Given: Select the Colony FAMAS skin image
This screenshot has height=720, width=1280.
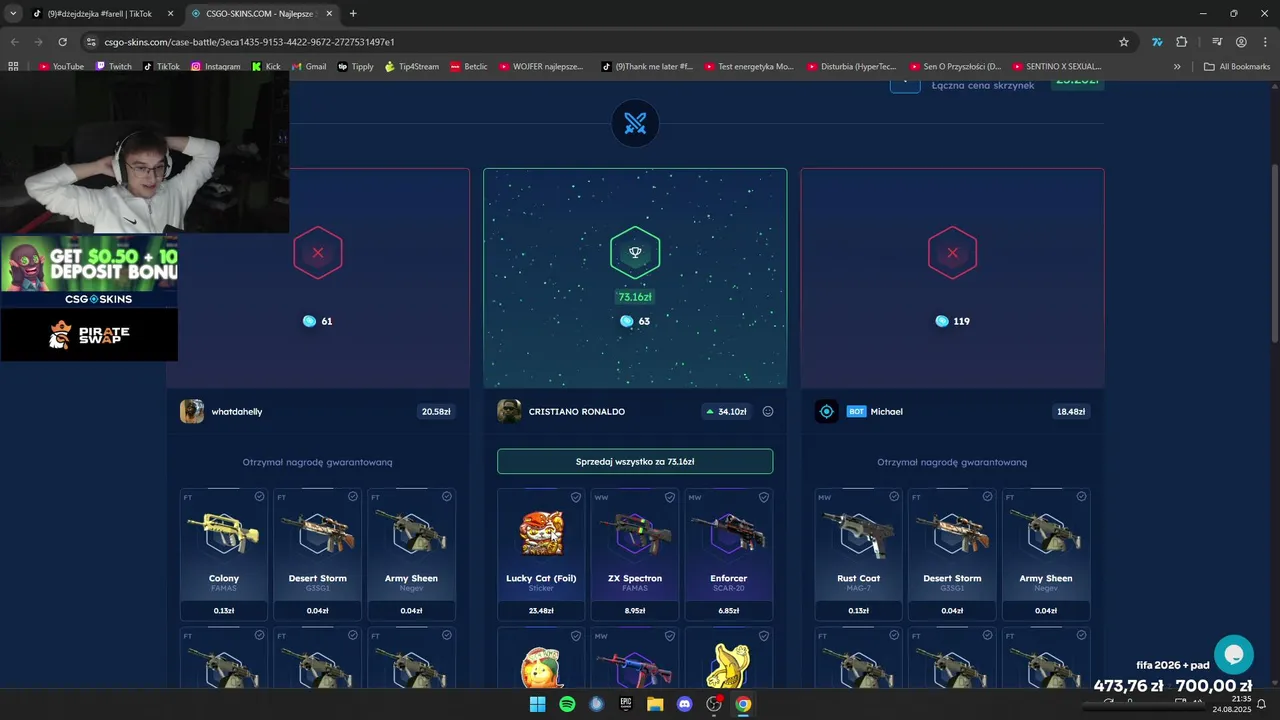Looking at the screenshot, I should coord(224,533).
